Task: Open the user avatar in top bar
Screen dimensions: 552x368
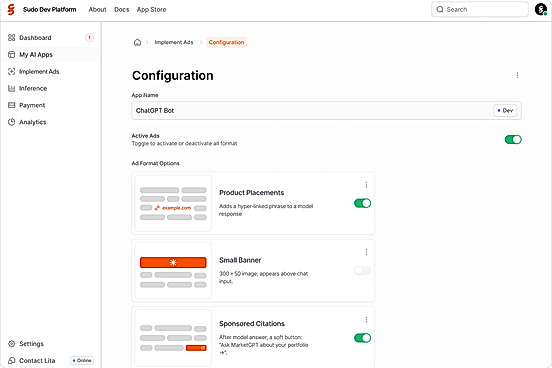Action: [x=541, y=10]
